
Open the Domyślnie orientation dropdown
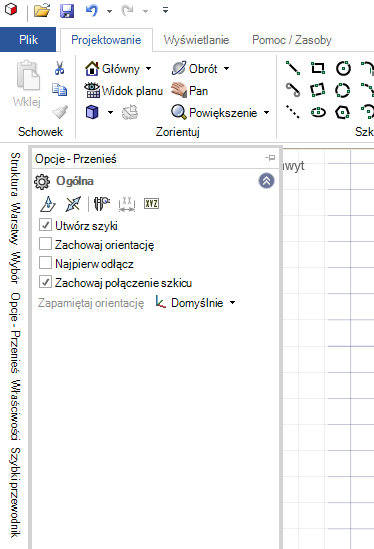(196, 303)
